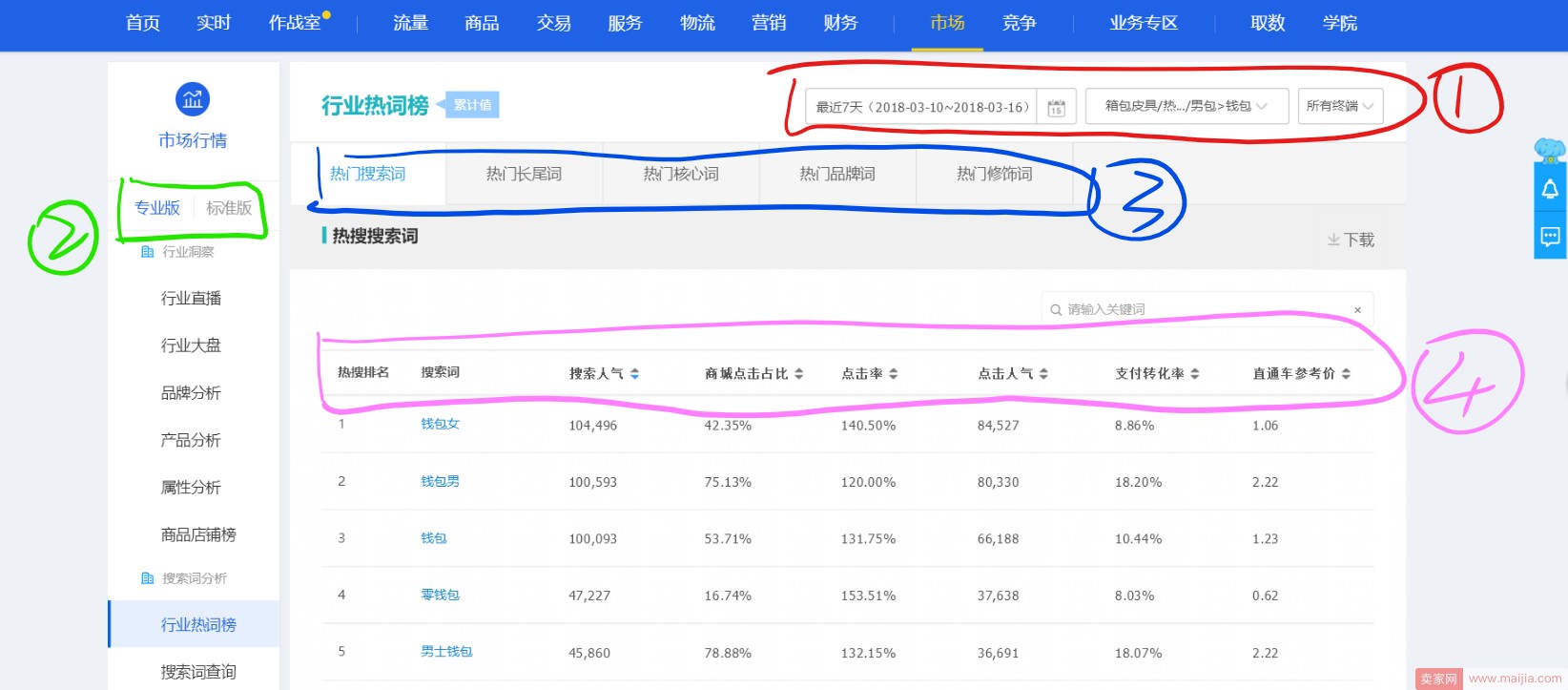1568x690 pixels.
Task: Go to 商品店铺榜 in sidebar
Action: 198,535
